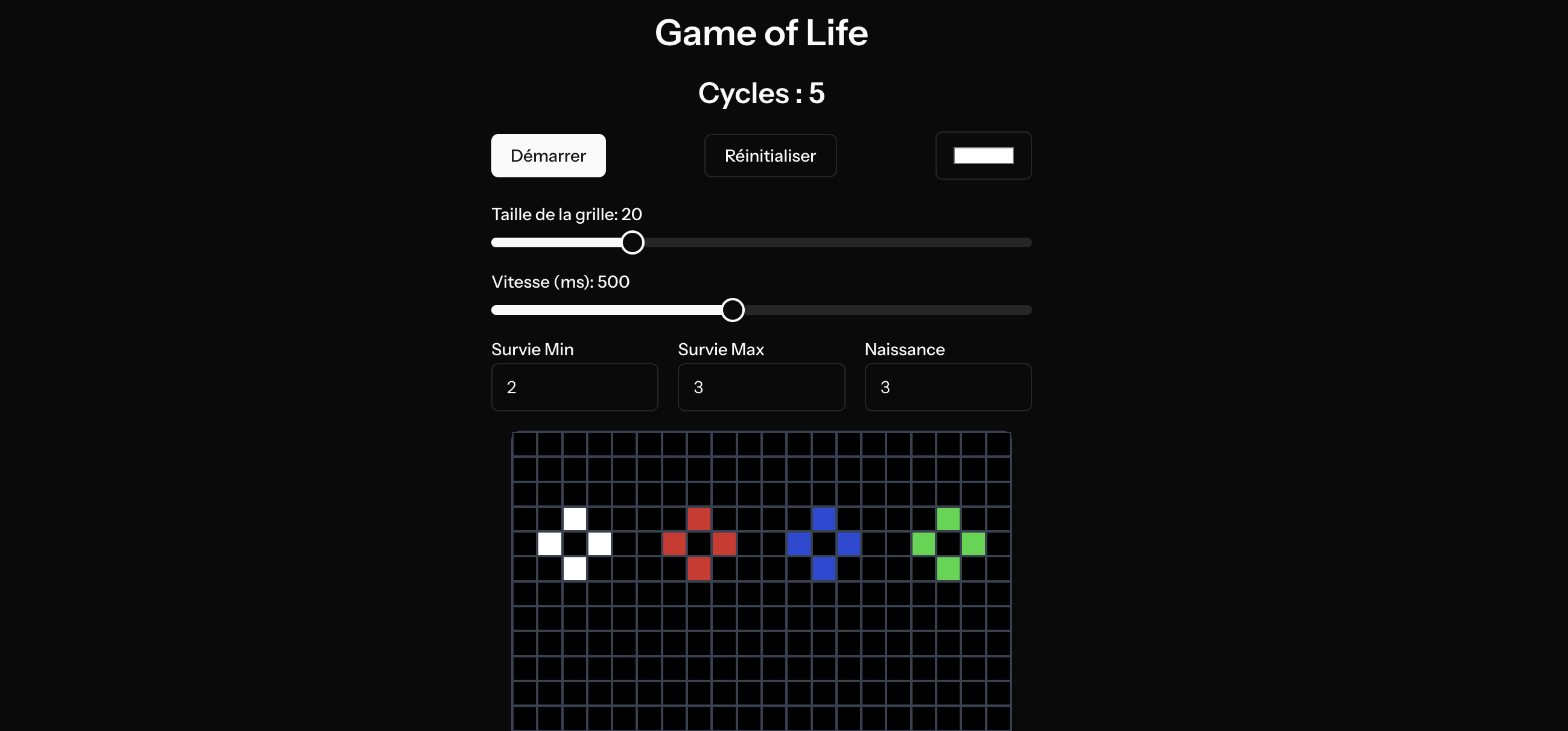Click an empty cell in the top-left grid corner

[524, 445]
